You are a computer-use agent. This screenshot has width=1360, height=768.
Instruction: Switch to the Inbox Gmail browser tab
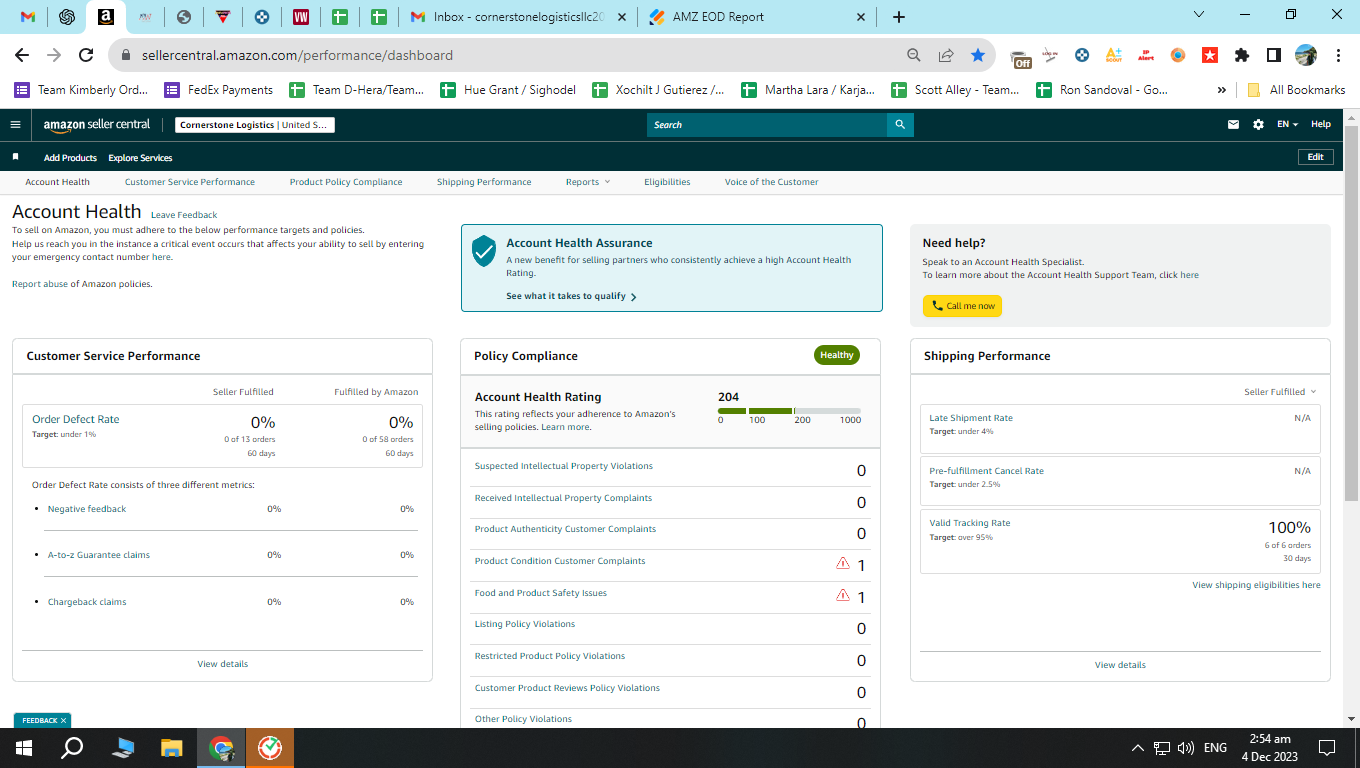point(518,17)
